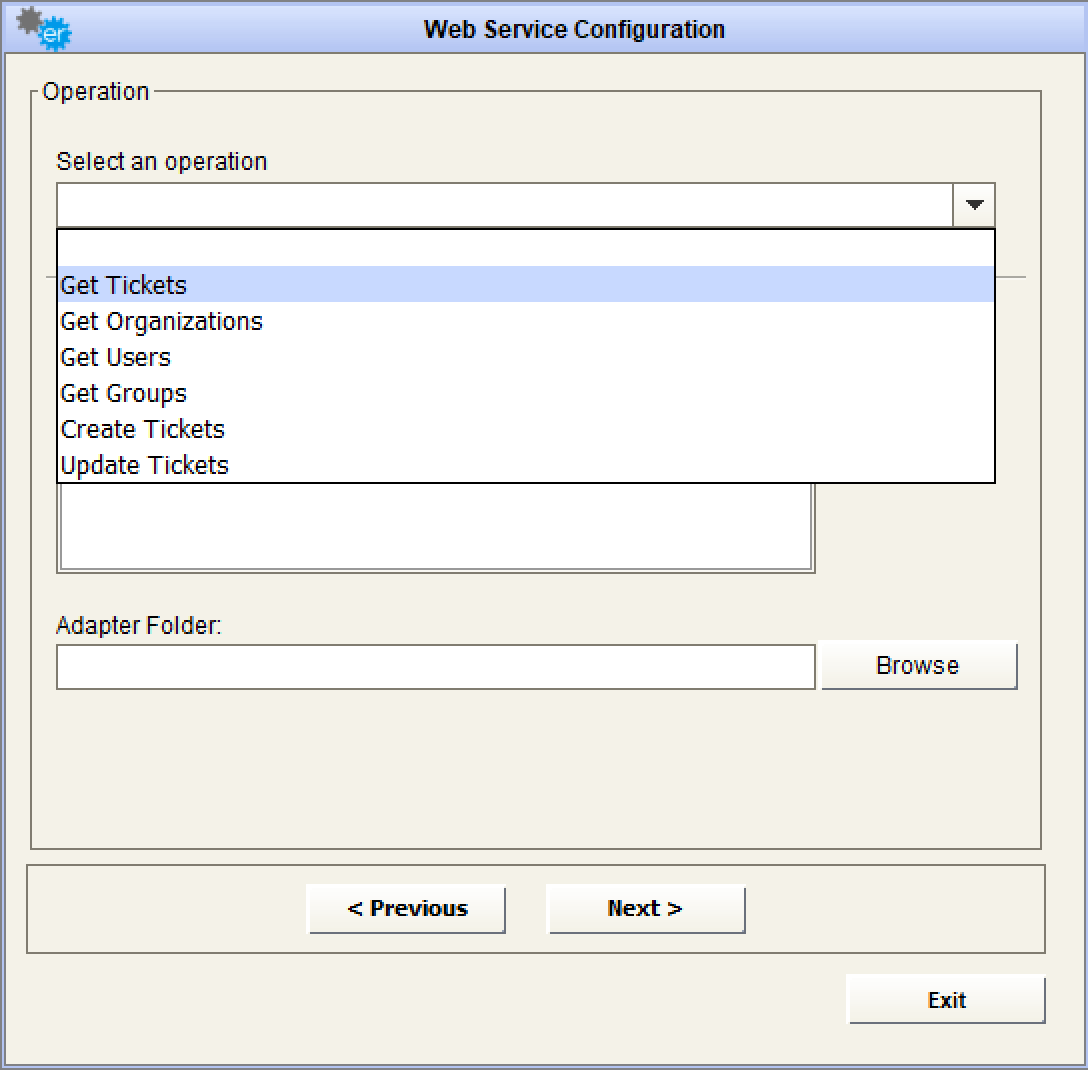Image resolution: width=1088 pixels, height=1070 pixels.
Task: Click the large text area below the list
Action: [x=435, y=528]
